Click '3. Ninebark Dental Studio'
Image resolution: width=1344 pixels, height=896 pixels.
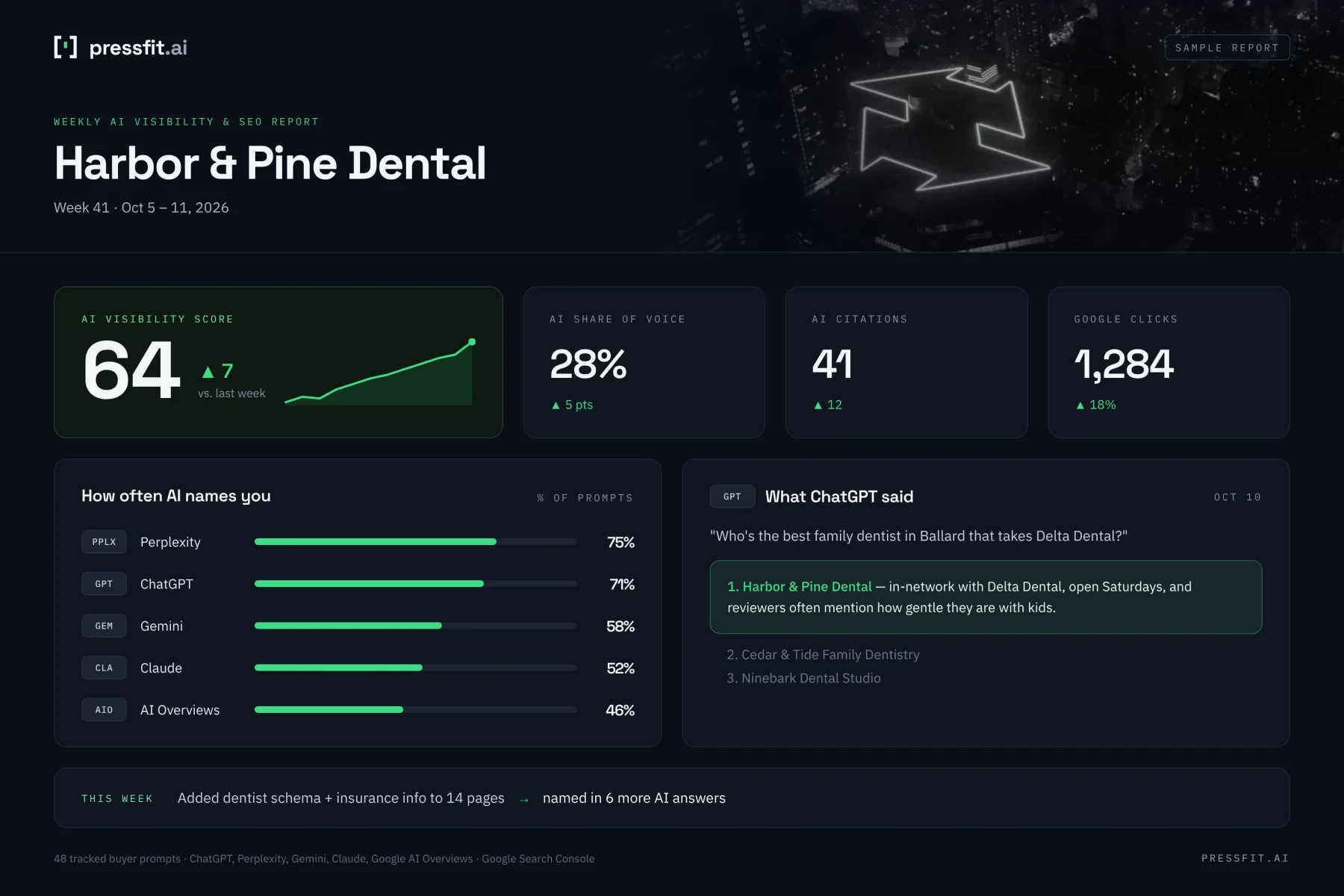point(803,679)
